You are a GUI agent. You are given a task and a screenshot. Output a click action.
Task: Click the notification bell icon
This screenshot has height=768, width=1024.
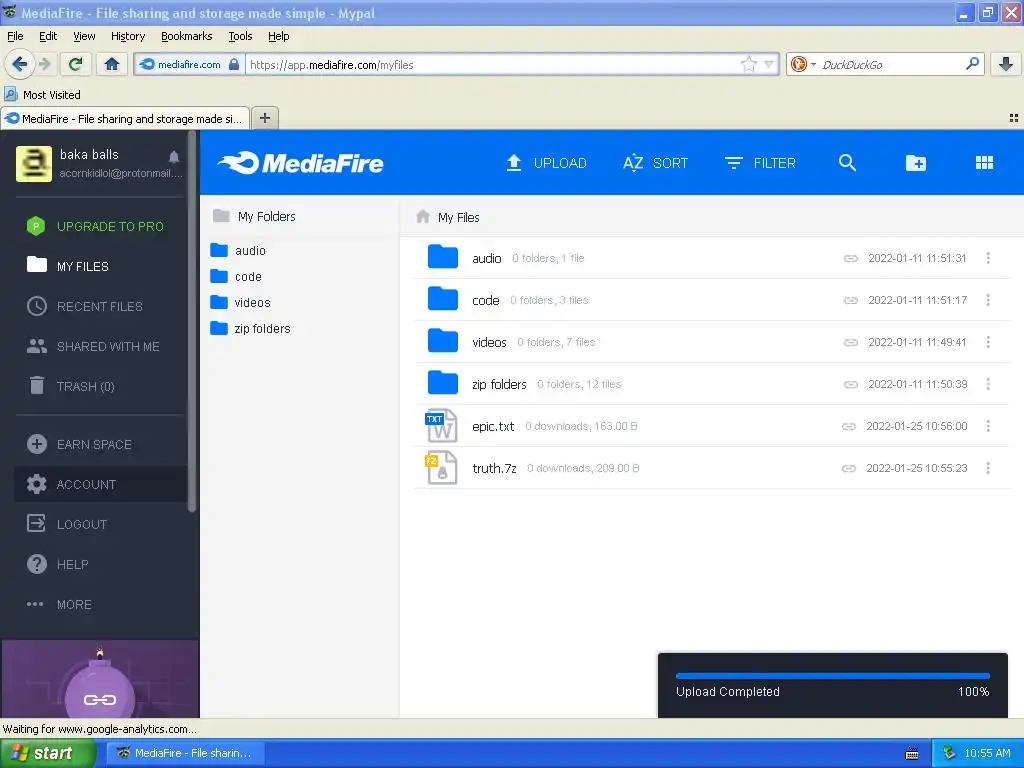click(x=174, y=157)
